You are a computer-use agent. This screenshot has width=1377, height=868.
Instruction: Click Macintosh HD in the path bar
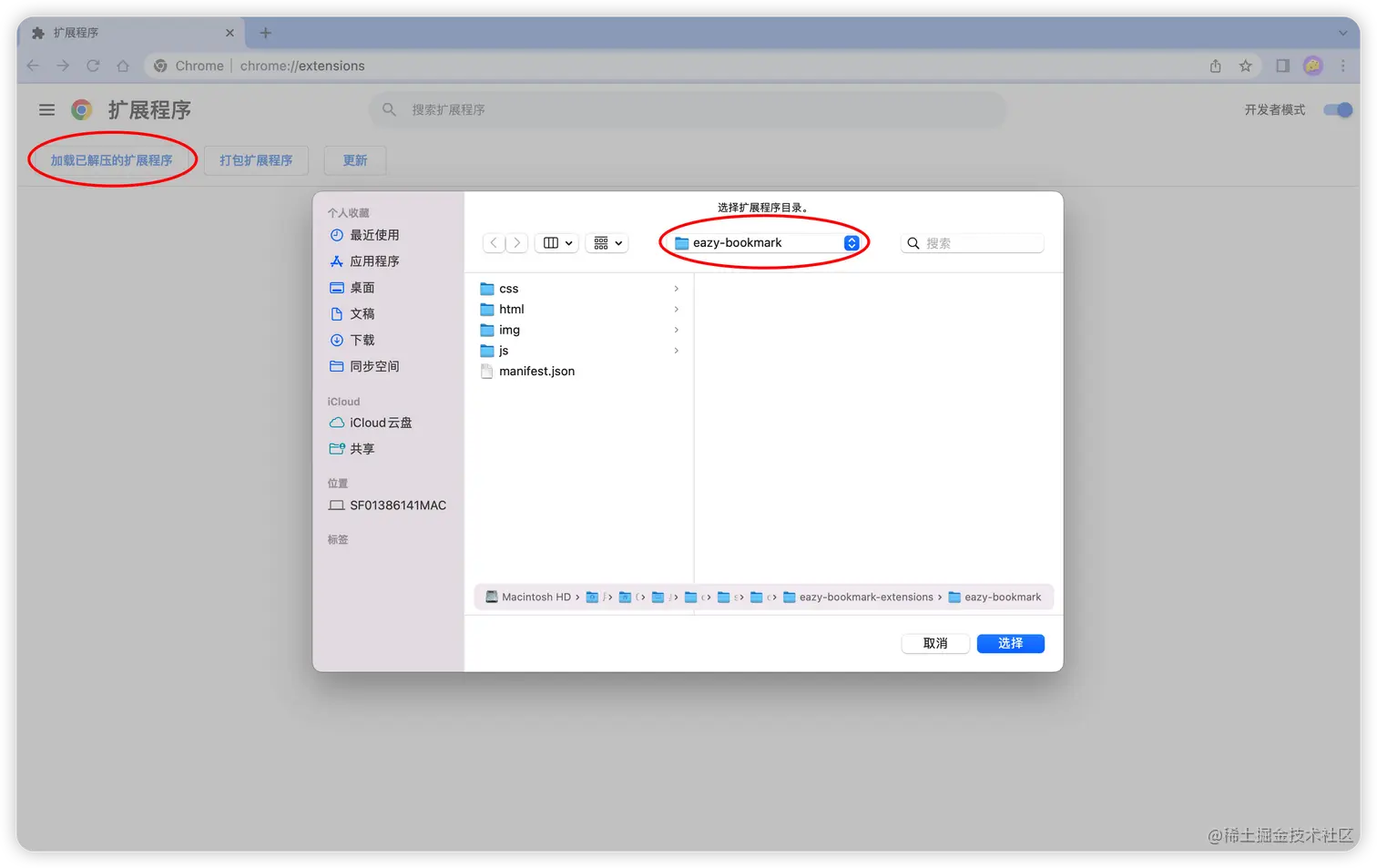528,597
